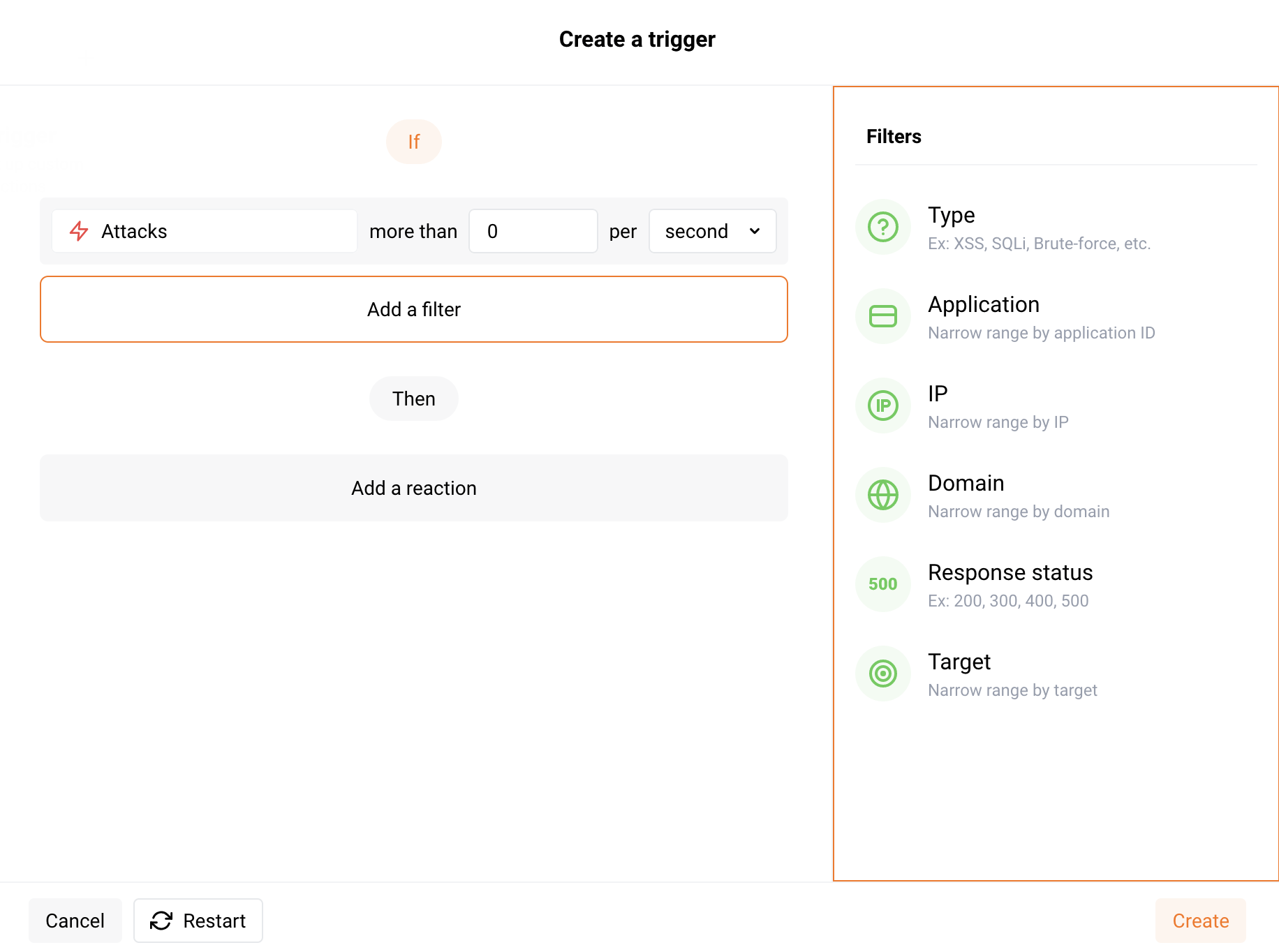Click the Response status 500 icon
The width and height of the screenshot is (1279, 952).
[882, 584]
